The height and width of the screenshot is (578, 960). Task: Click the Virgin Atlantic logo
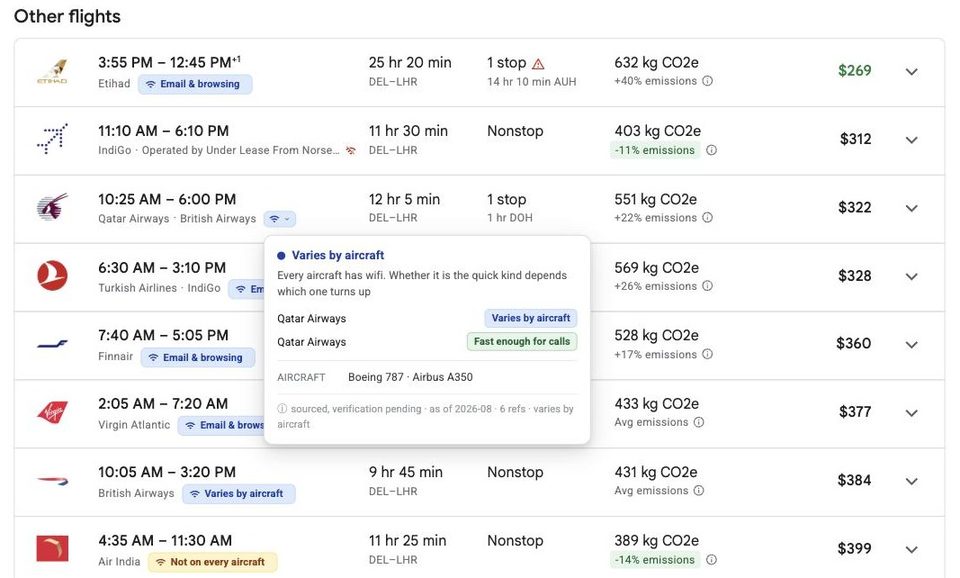pos(52,412)
